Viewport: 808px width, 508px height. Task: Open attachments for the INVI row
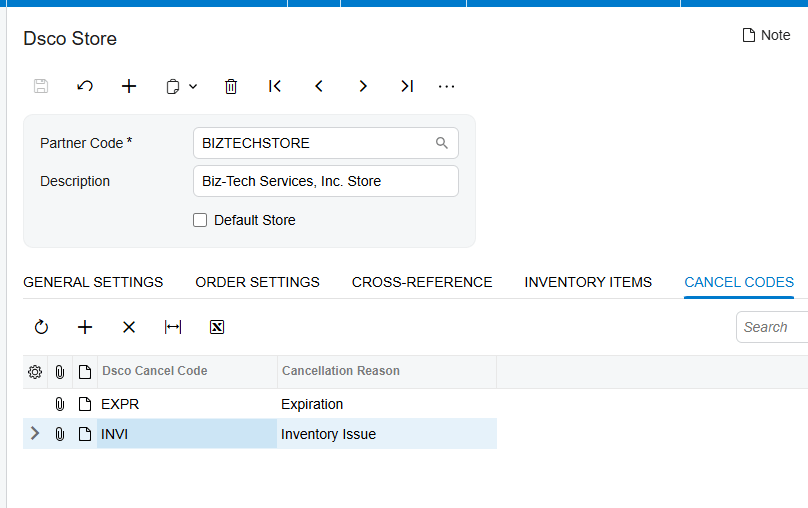point(60,434)
